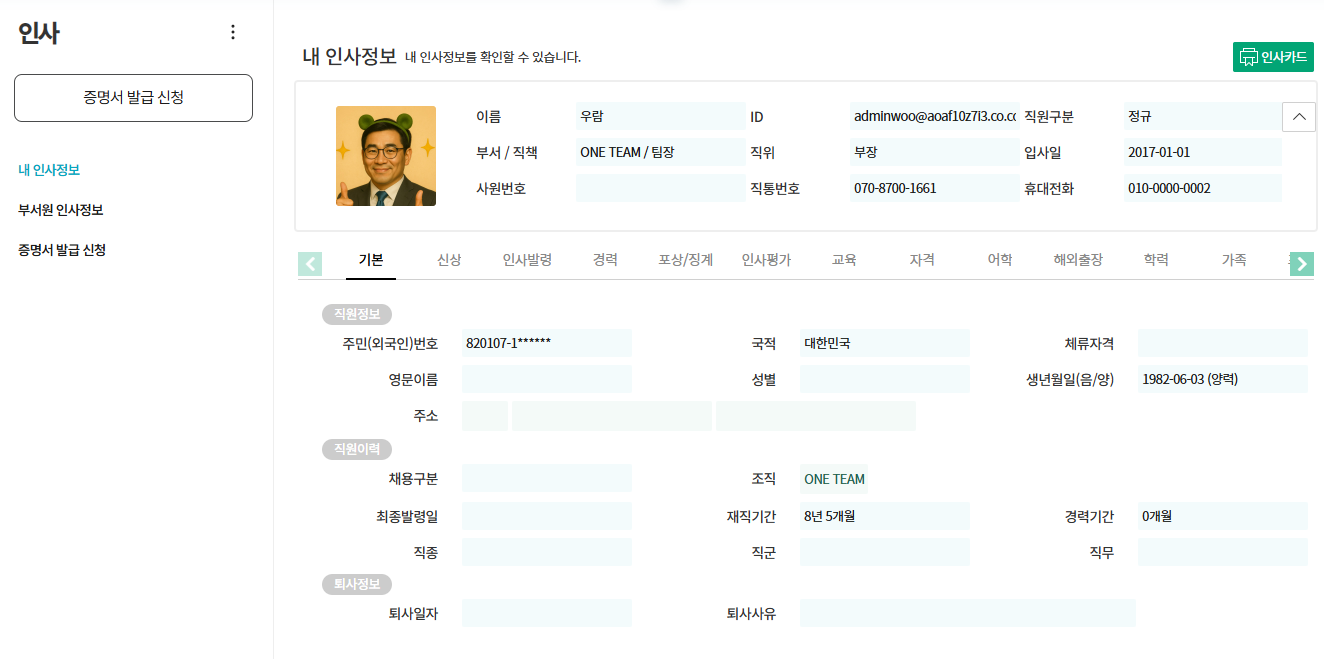Open the three-dot options menu beside 인사
Image resolution: width=1324 pixels, height=659 pixels.
(232, 31)
